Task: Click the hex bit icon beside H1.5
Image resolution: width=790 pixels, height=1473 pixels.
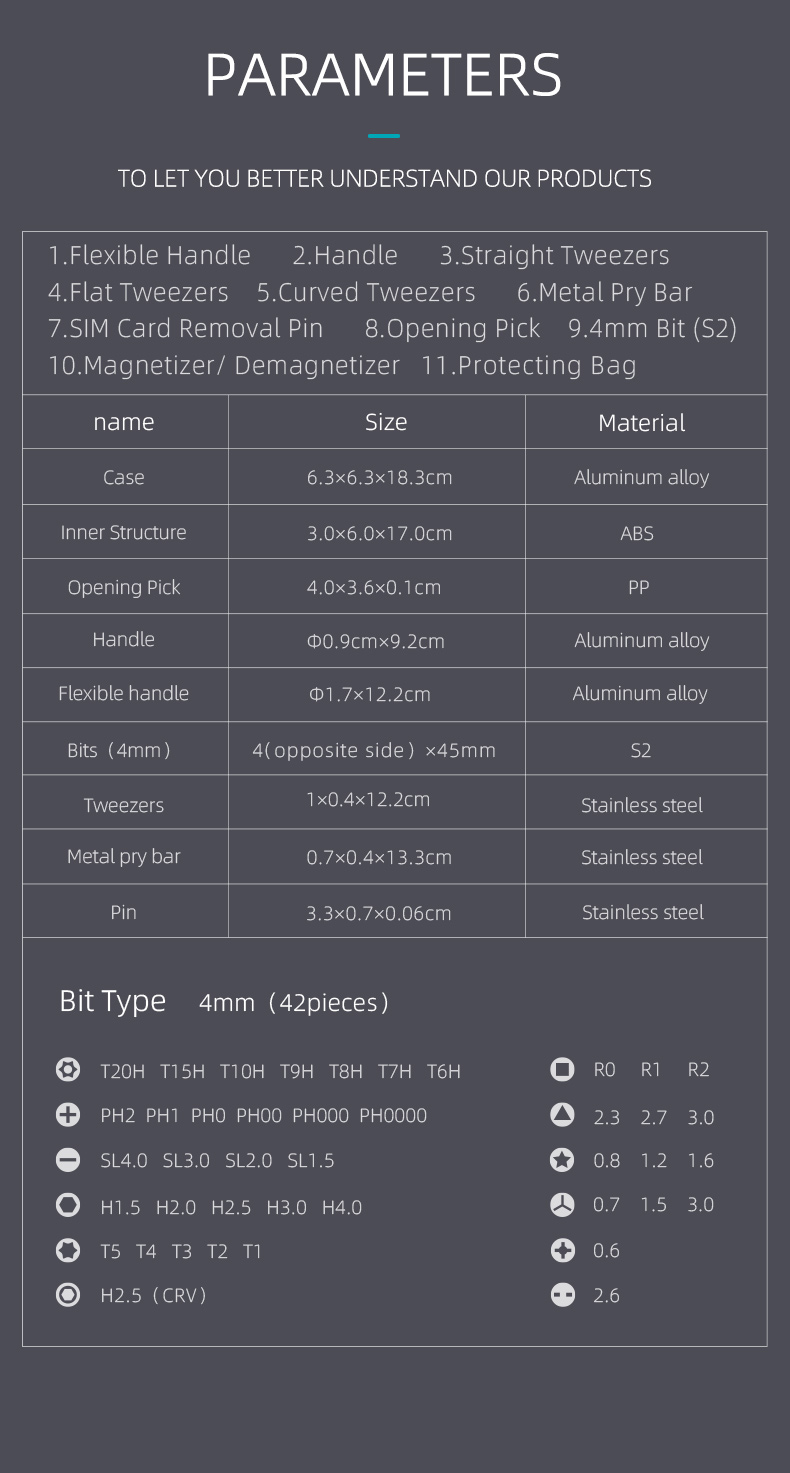Action: [68, 1206]
